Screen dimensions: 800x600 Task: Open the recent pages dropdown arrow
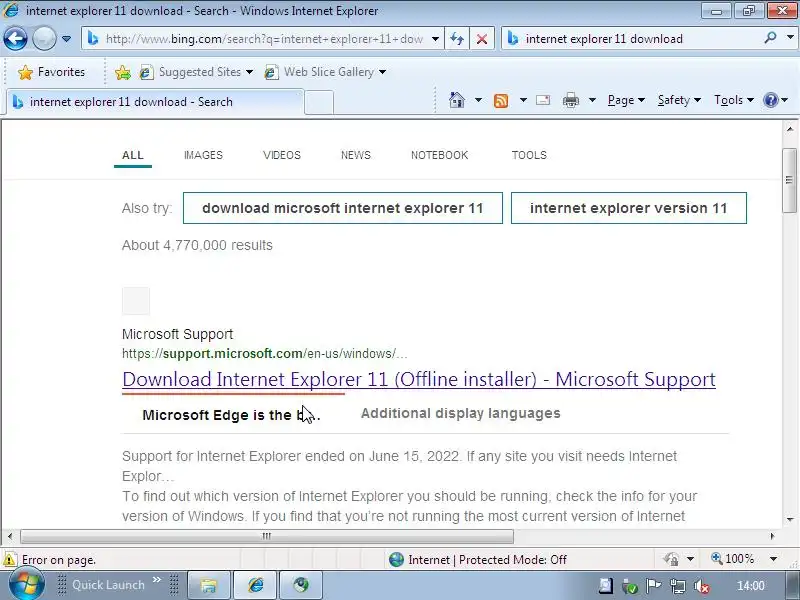coord(66,39)
